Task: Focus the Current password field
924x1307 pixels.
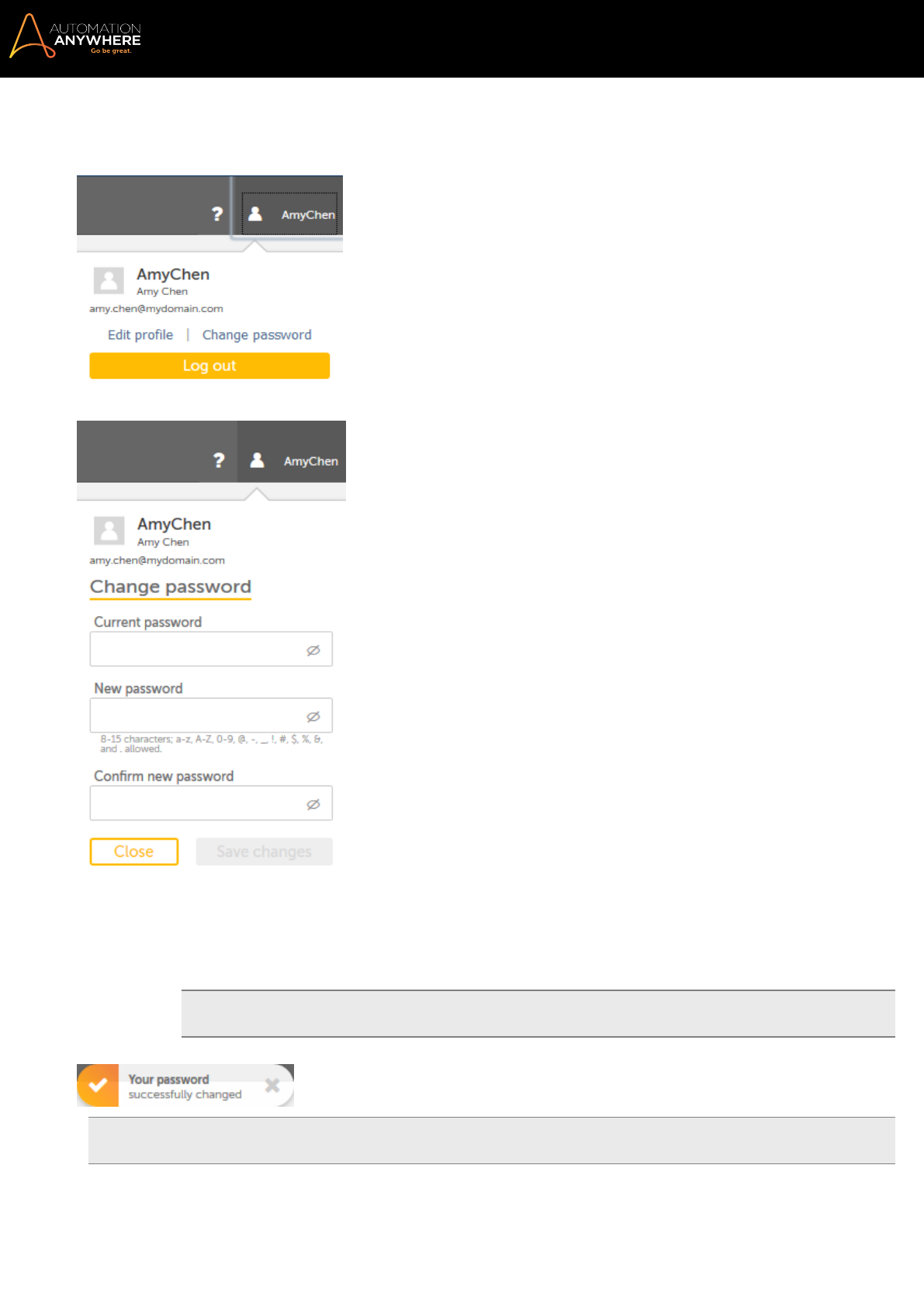Action: point(211,650)
